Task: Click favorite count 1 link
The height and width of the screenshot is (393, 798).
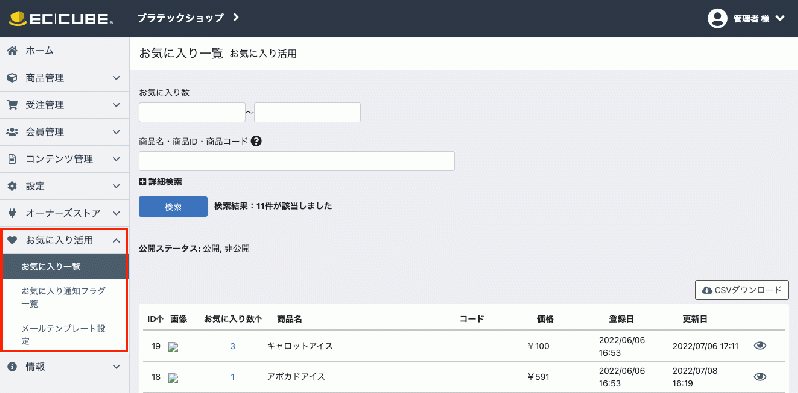Action: tap(233, 377)
